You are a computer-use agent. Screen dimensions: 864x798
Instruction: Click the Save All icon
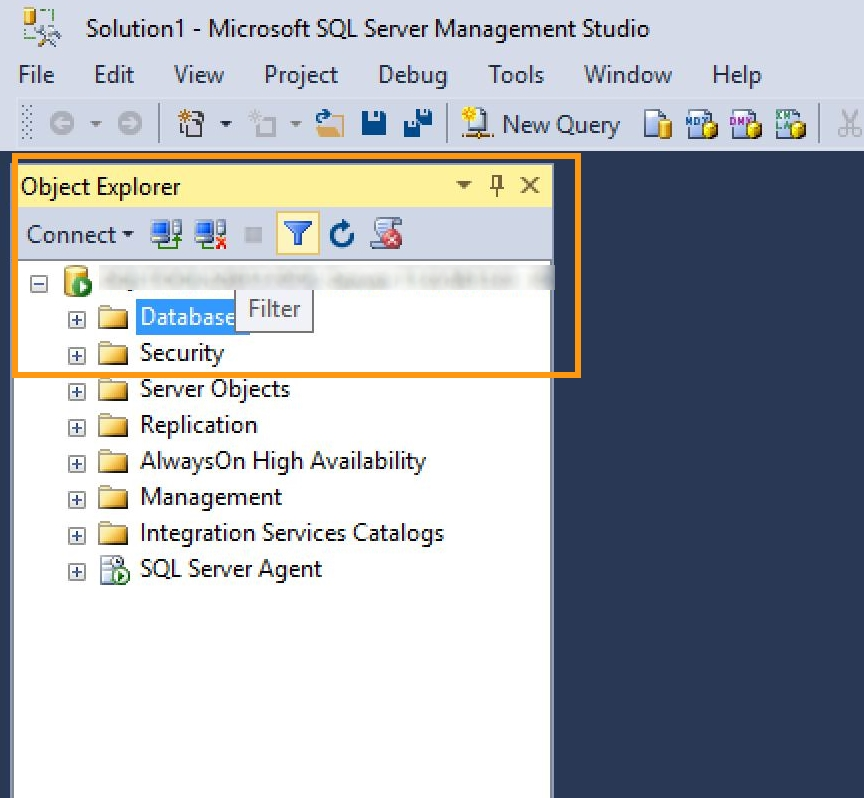click(418, 122)
